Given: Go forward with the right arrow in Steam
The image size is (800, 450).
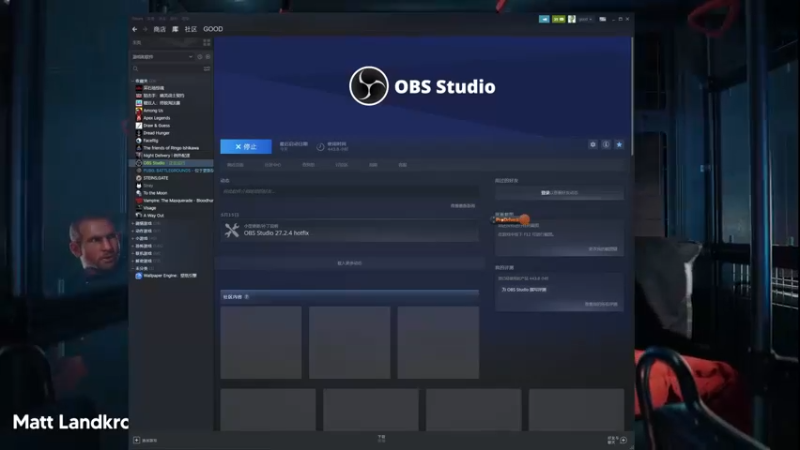Looking at the screenshot, I should pyautogui.click(x=145, y=29).
